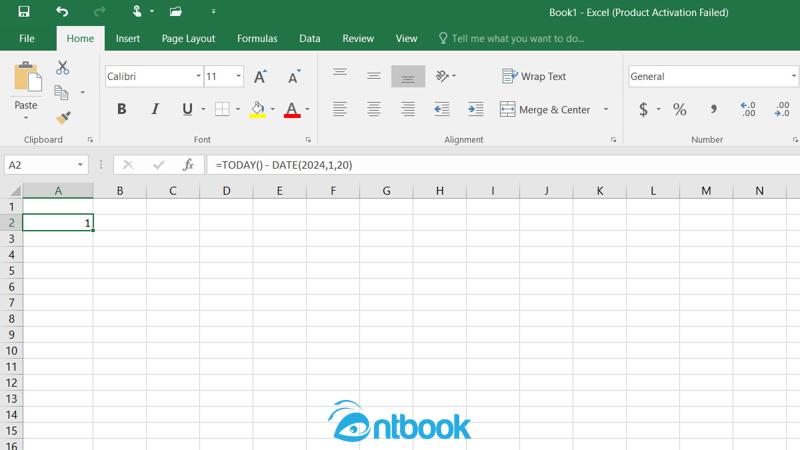Toggle the highlighted Bottom Align button
Image resolution: width=800 pixels, height=450 pixels.
408,76
